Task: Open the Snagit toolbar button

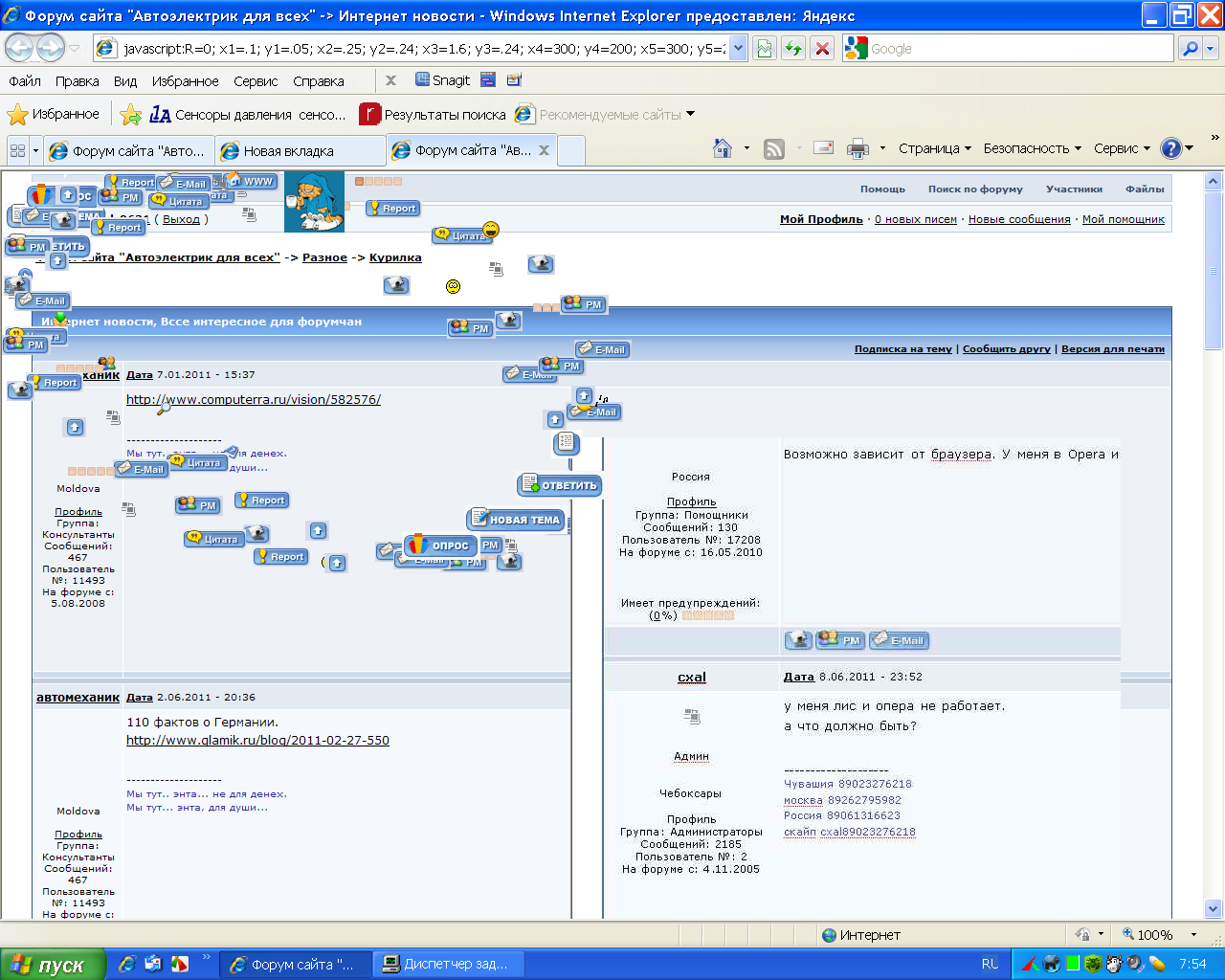Action: coord(442,80)
